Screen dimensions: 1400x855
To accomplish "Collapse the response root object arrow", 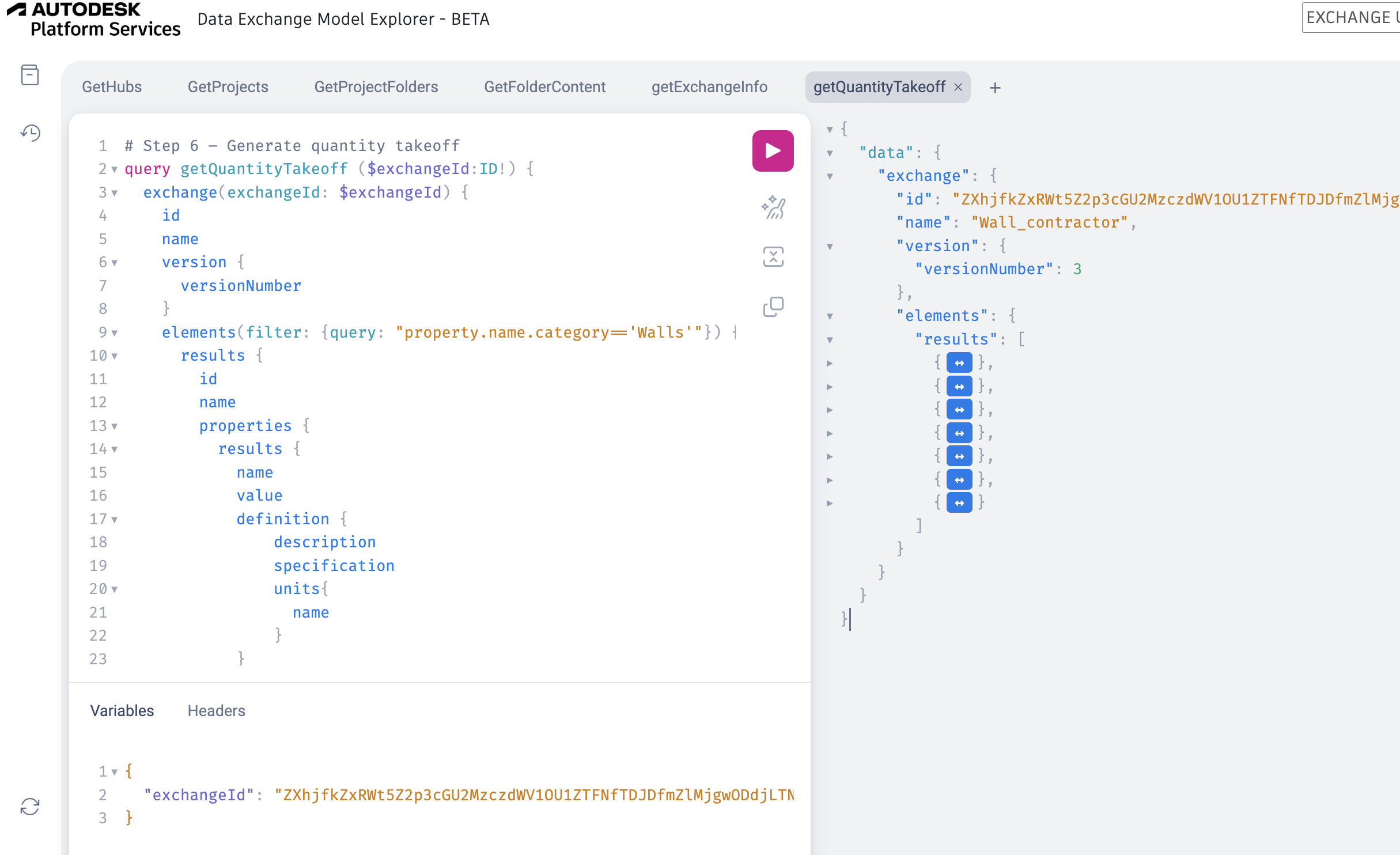I will [x=830, y=130].
